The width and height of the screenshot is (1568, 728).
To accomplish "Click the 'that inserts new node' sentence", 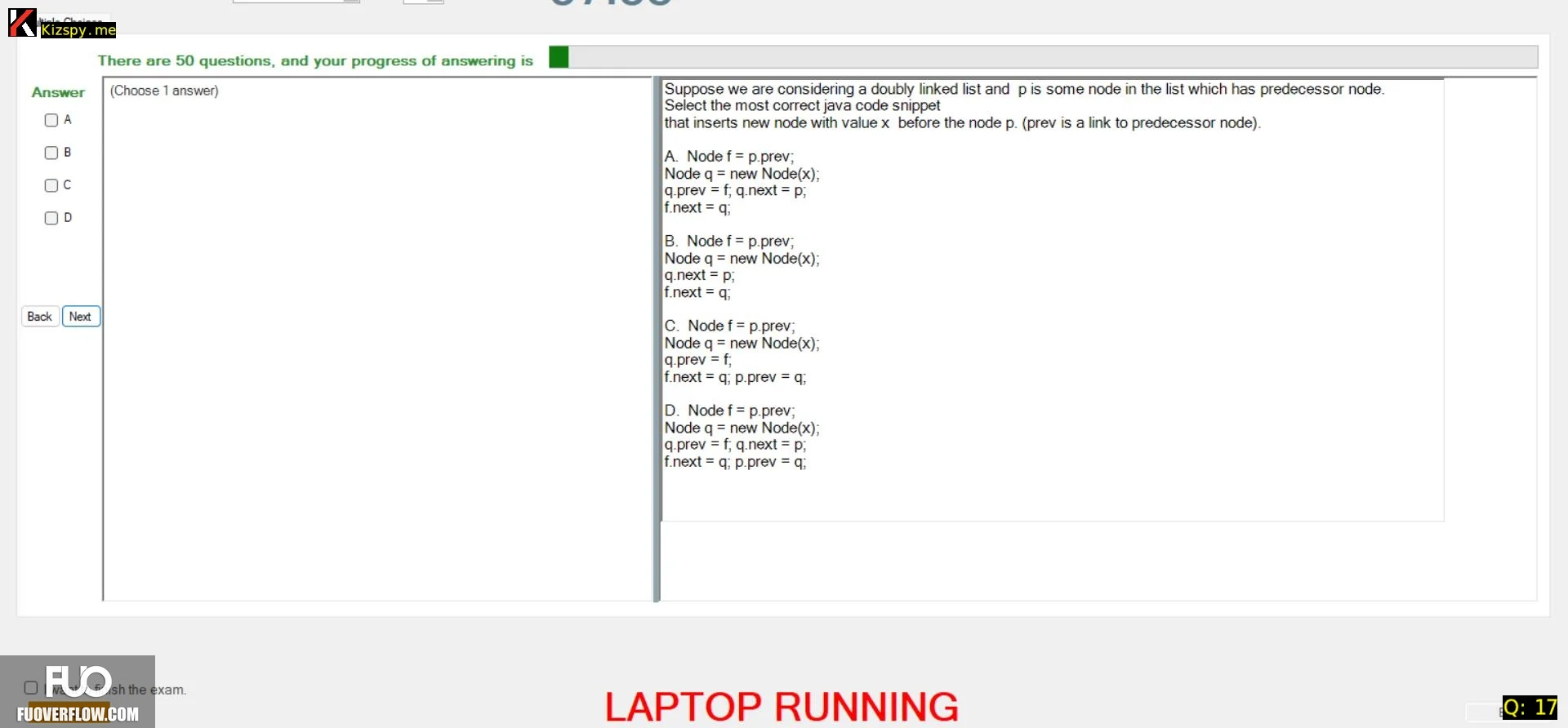I will (962, 122).
